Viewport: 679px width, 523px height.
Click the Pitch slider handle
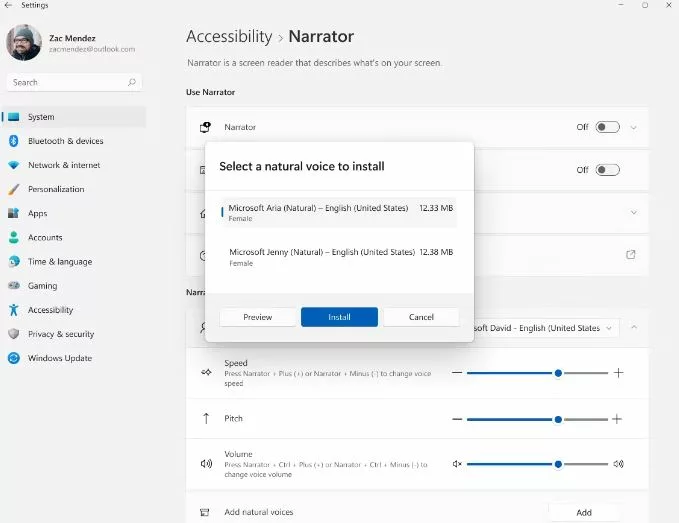pyautogui.click(x=558, y=419)
